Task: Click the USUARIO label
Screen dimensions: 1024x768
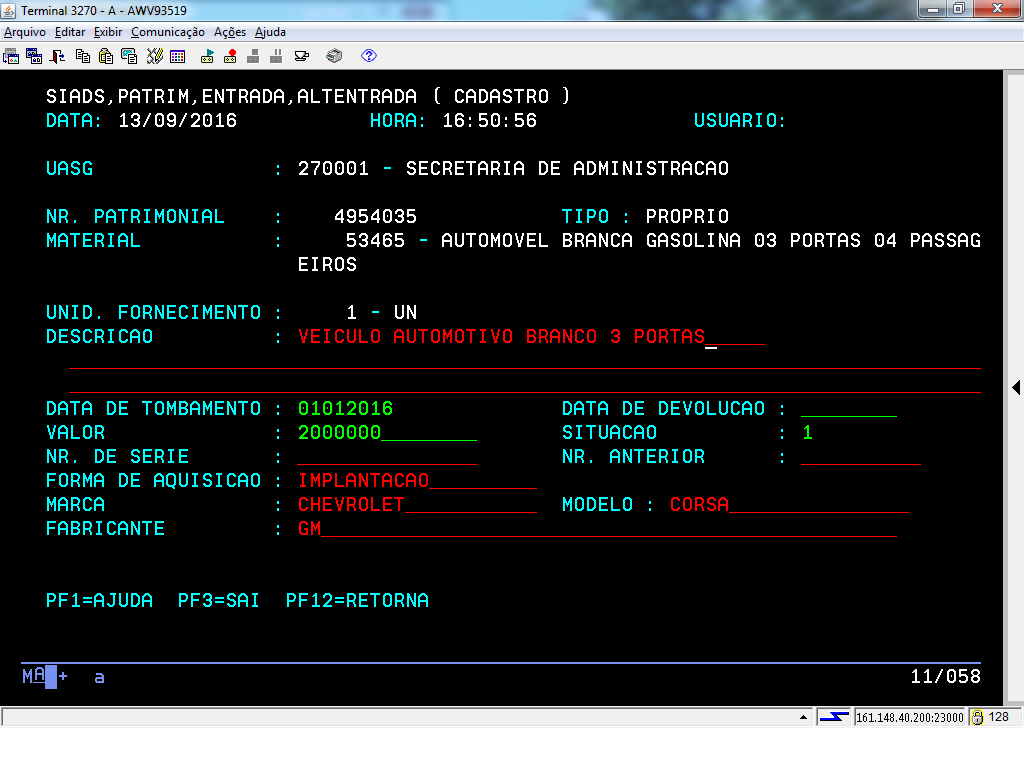Action: (x=739, y=121)
